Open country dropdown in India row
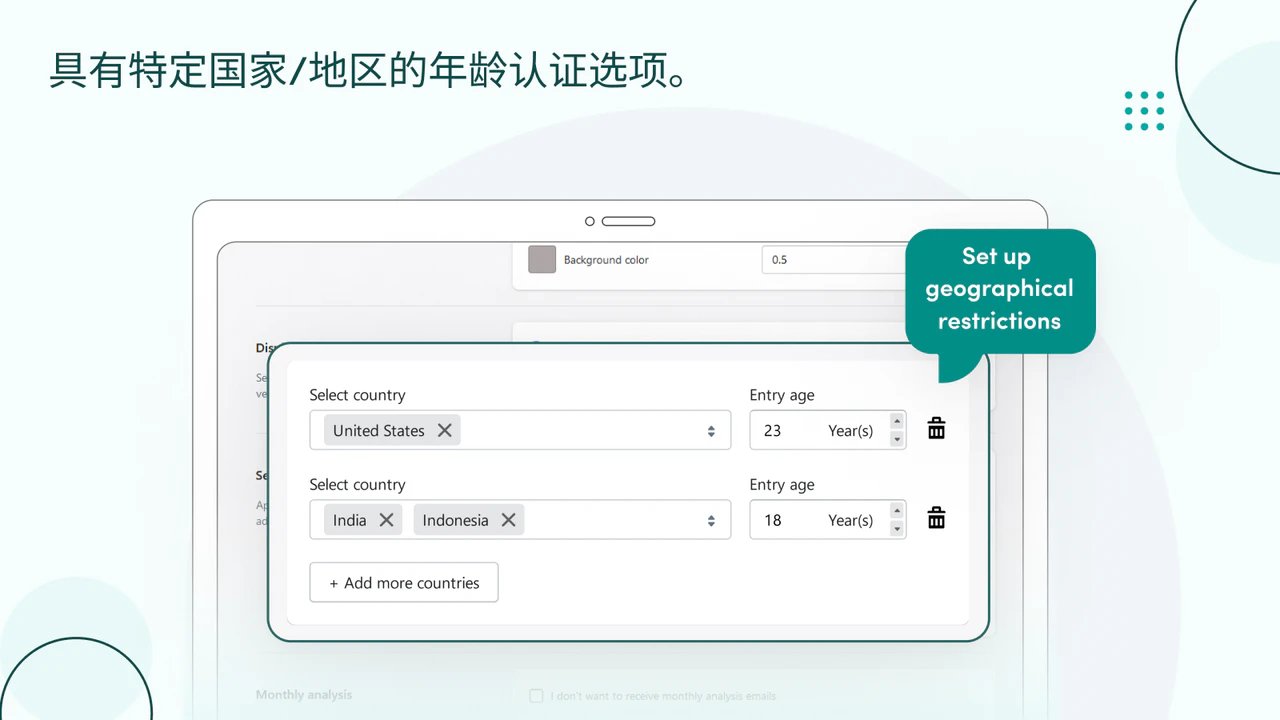Image resolution: width=1280 pixels, height=720 pixels. (x=711, y=520)
